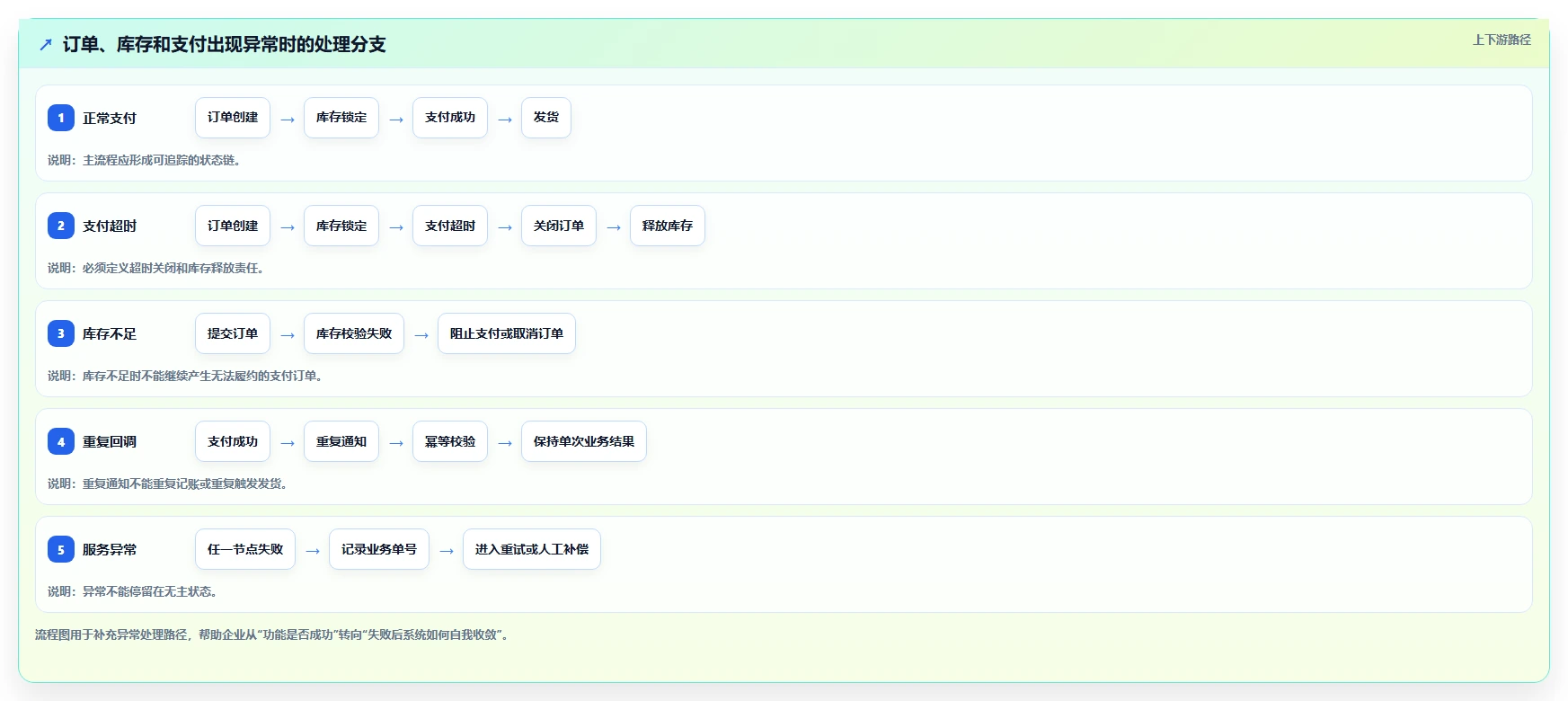
Task: Click the 阻止支付或取消订单 step node
Action: (507, 333)
